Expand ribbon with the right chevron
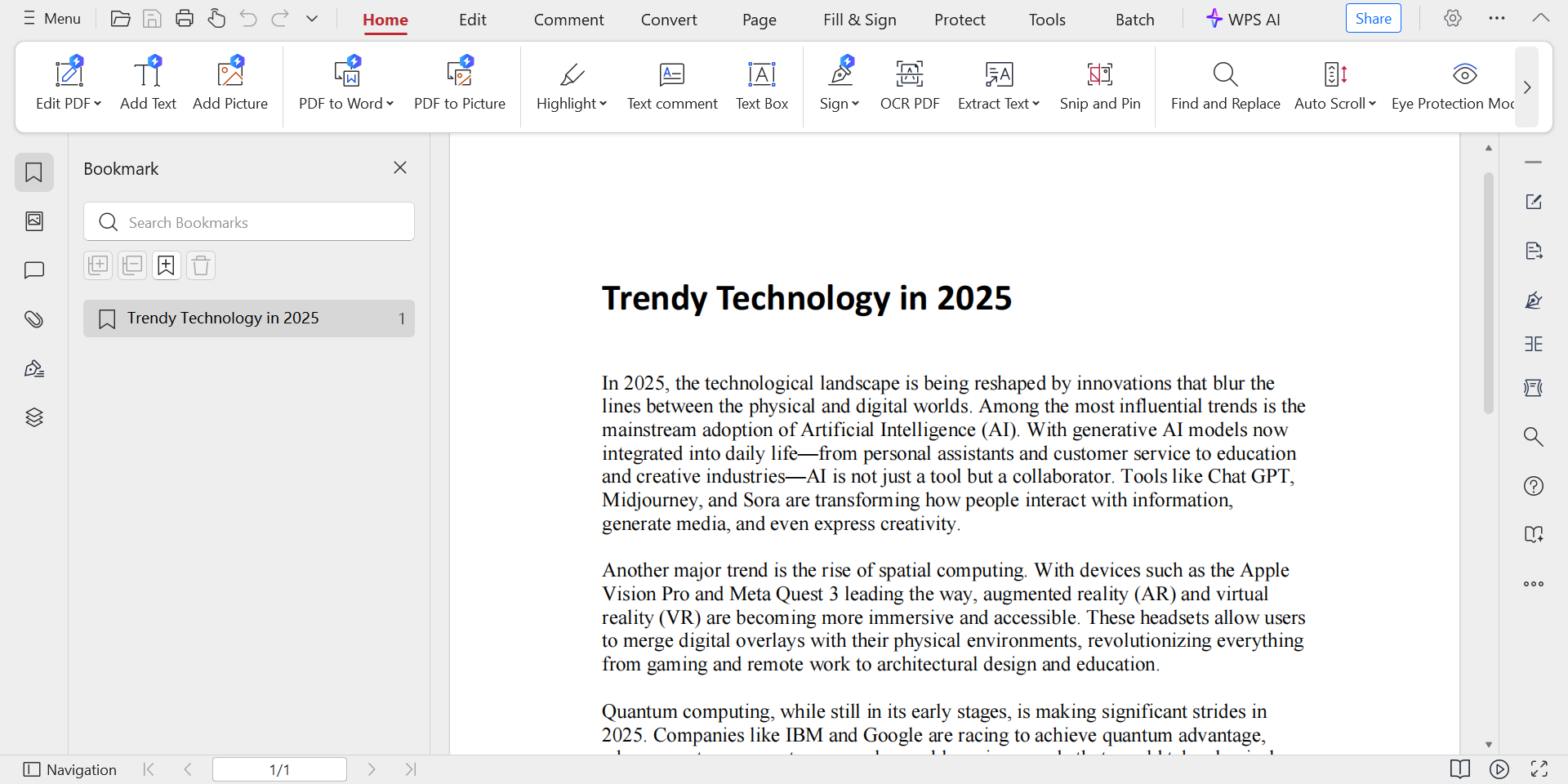 [x=1527, y=87]
